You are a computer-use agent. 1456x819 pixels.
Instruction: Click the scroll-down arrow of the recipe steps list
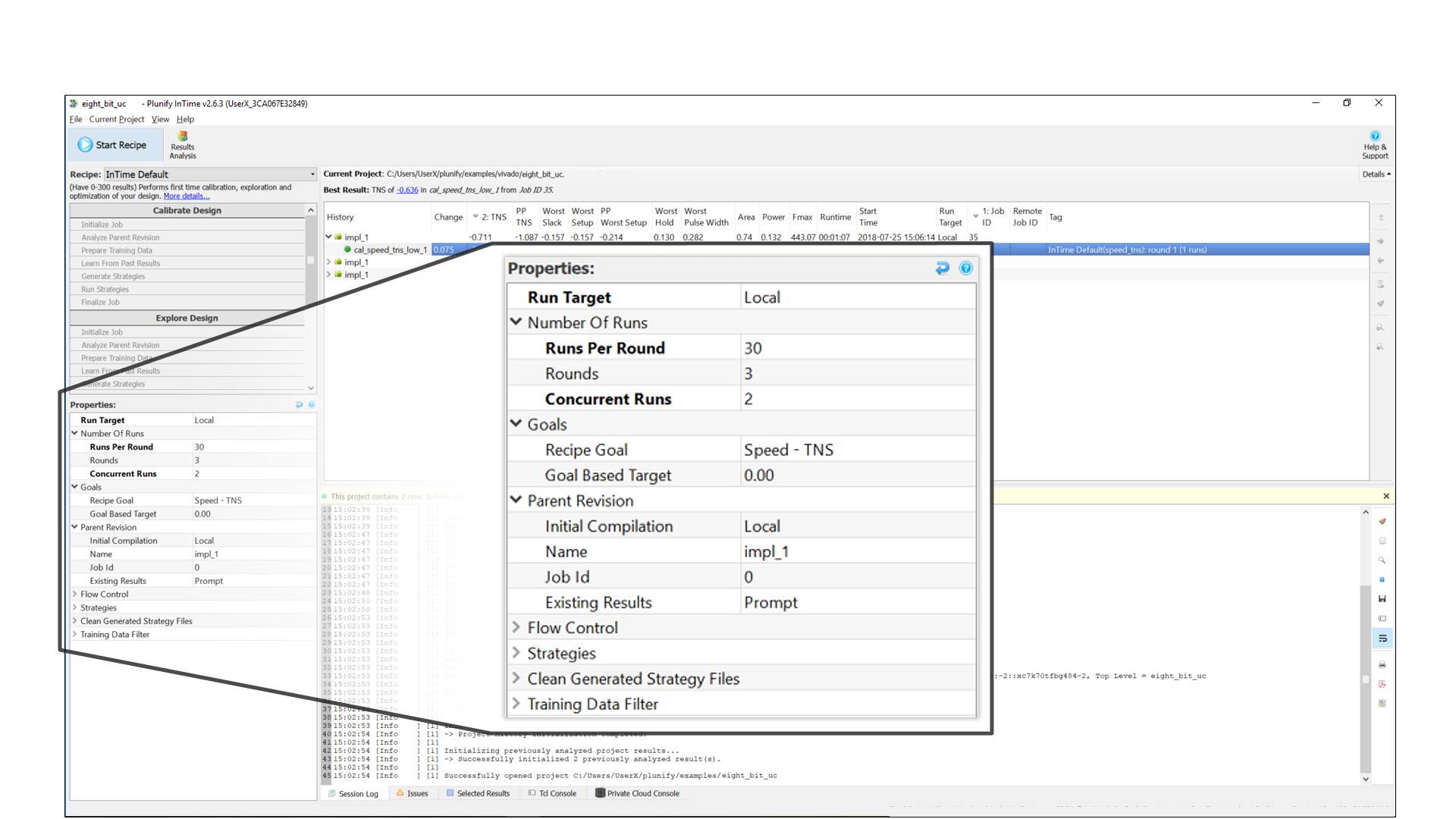[x=310, y=388]
